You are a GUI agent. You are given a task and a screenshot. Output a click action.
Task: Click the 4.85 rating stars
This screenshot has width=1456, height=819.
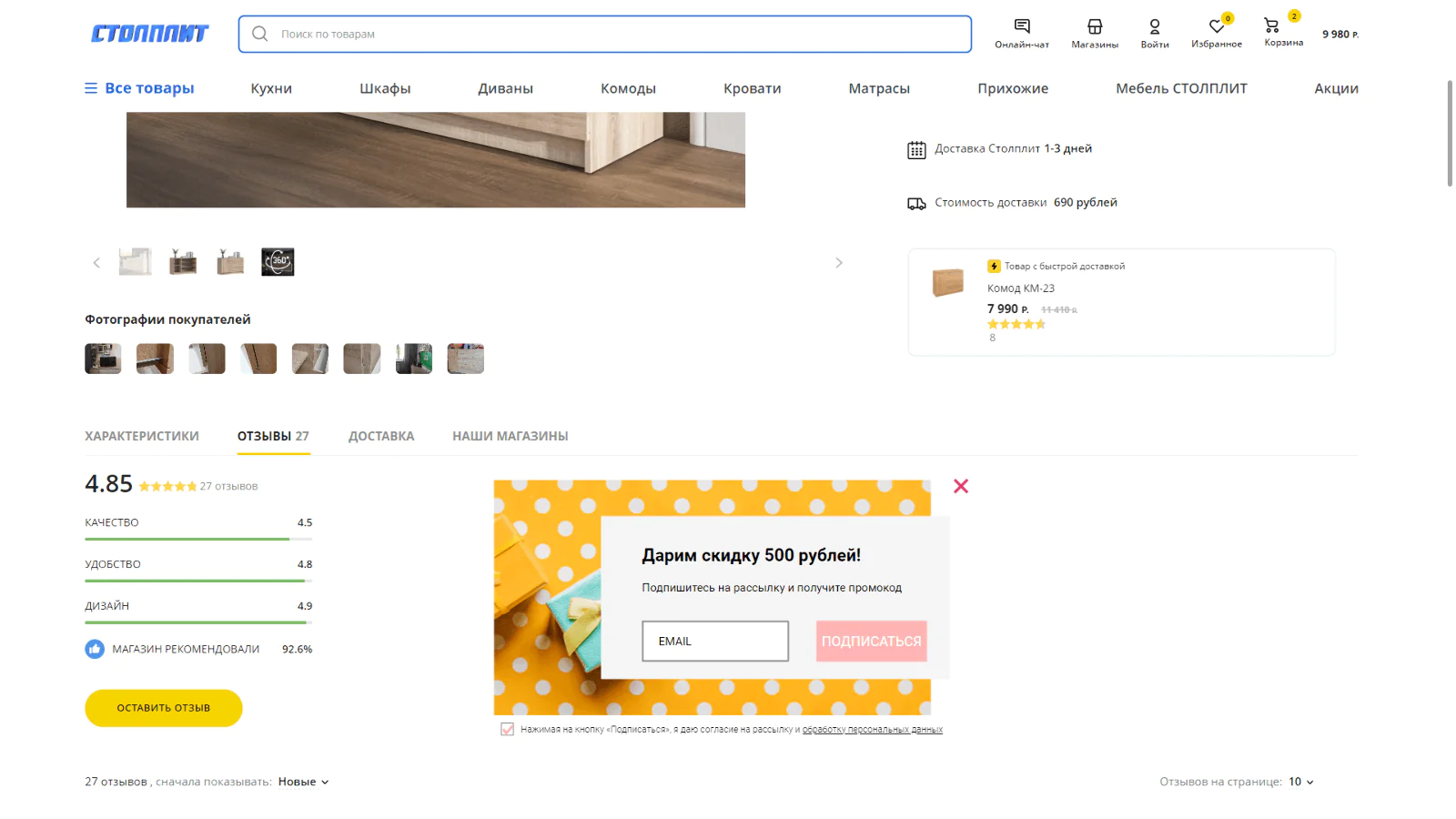(x=167, y=486)
